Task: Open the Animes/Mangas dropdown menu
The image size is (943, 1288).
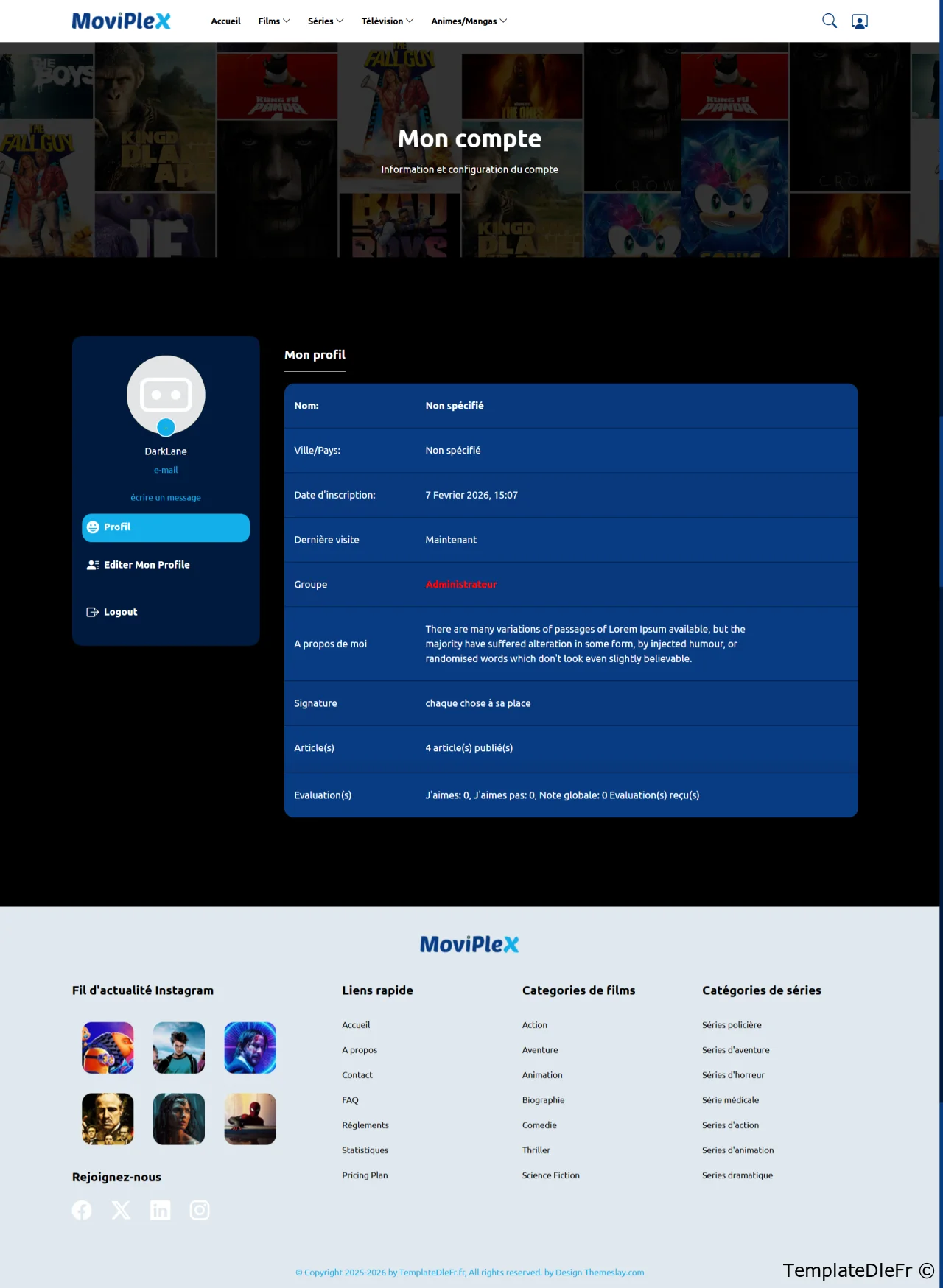Action: pos(469,21)
